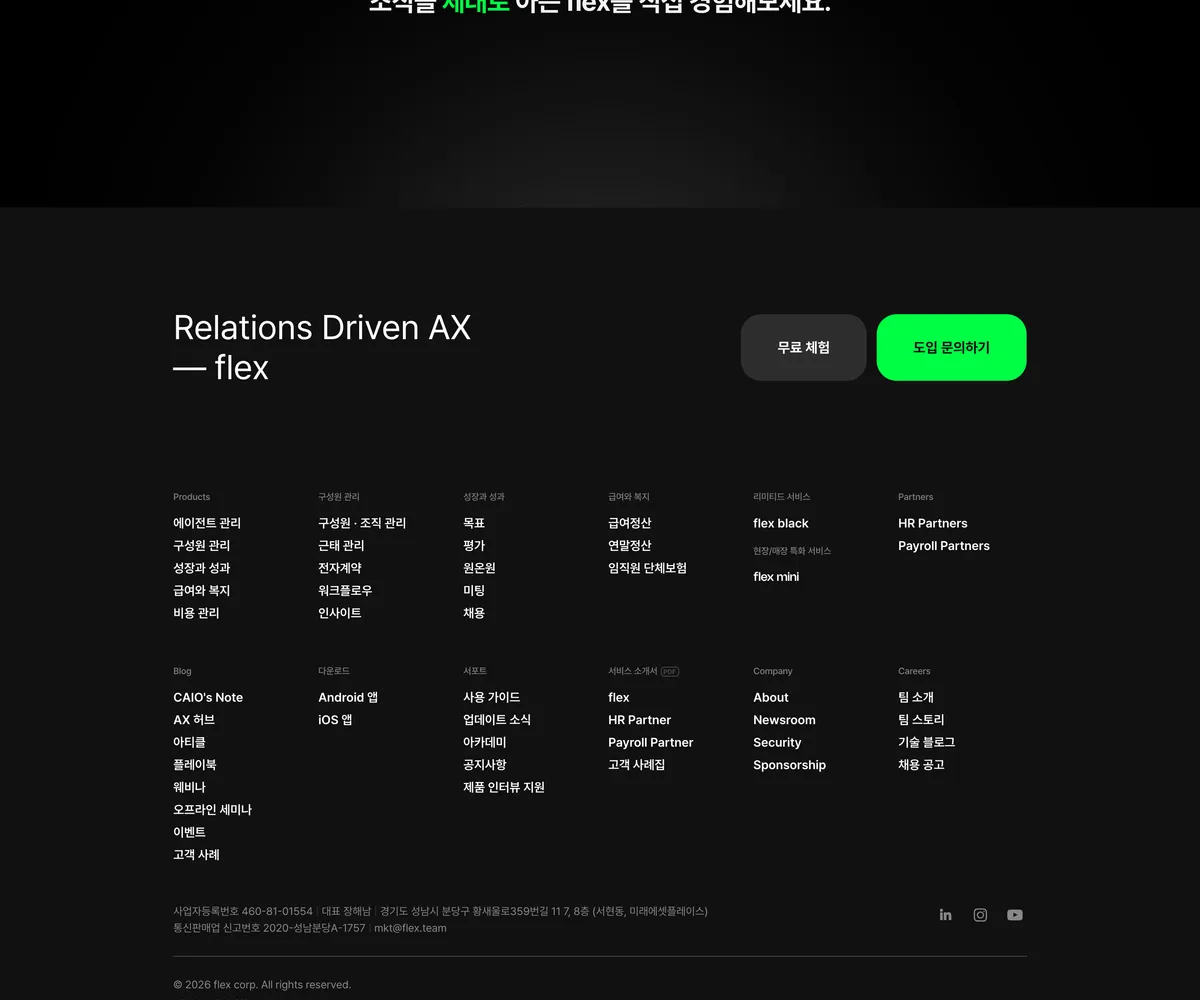Open Payroll Partners link under Partners

coord(944,546)
